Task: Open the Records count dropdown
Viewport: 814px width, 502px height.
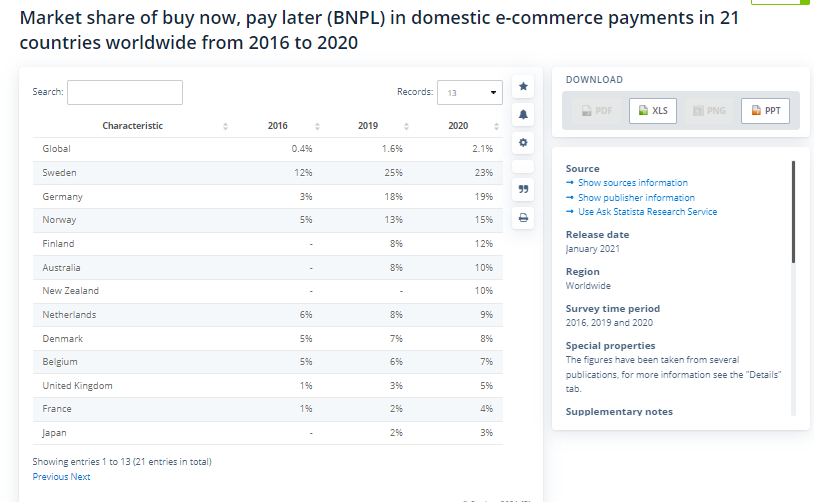Action: [x=470, y=93]
